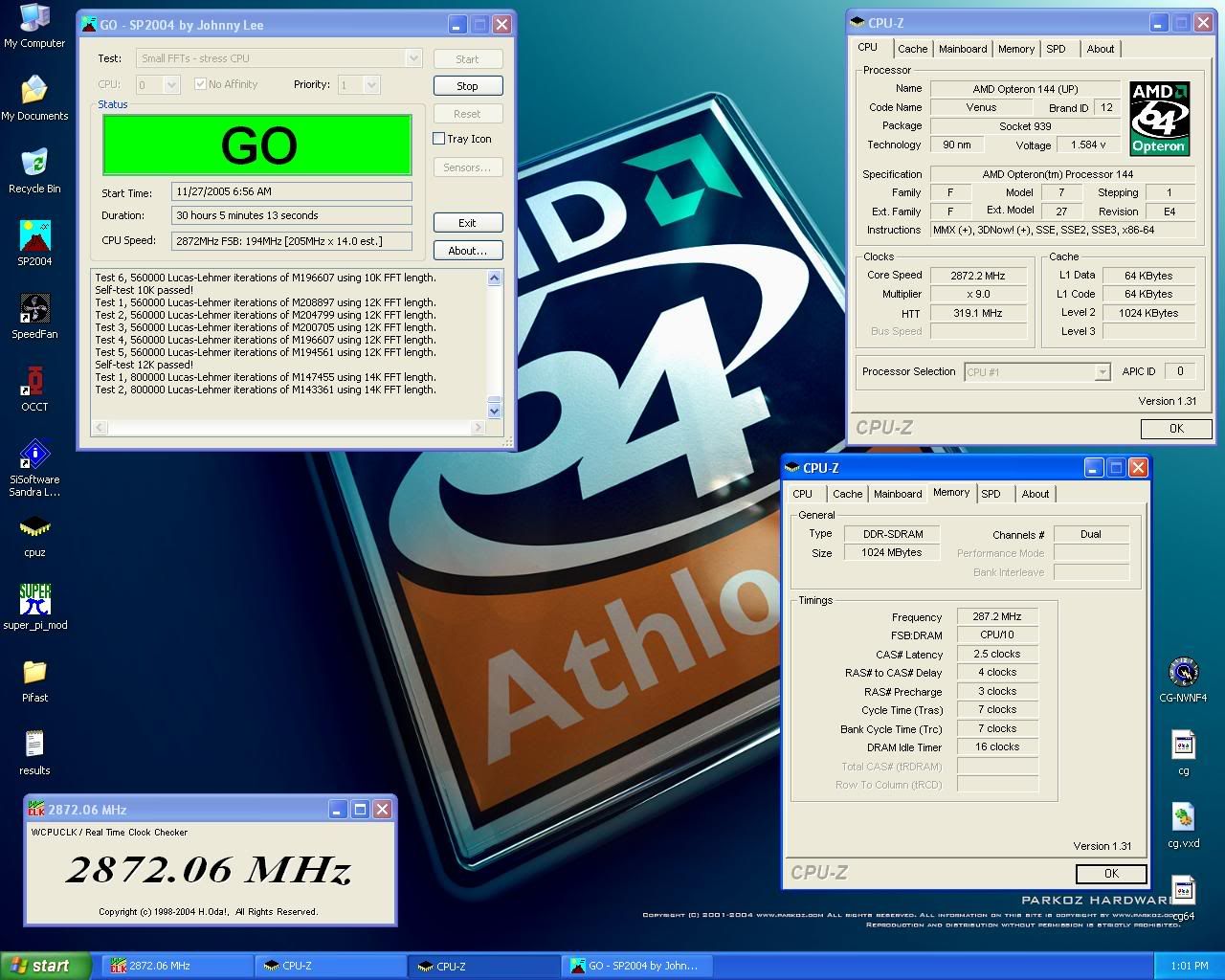1225x980 pixels.
Task: Click the Stop button in SP2004
Action: pos(467,86)
